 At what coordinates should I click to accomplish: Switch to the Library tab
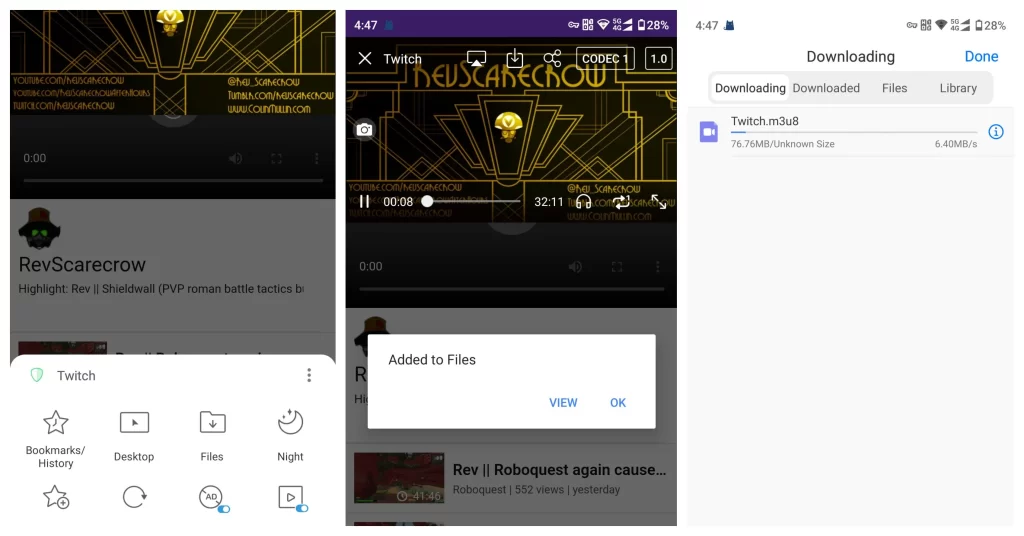[x=958, y=88]
